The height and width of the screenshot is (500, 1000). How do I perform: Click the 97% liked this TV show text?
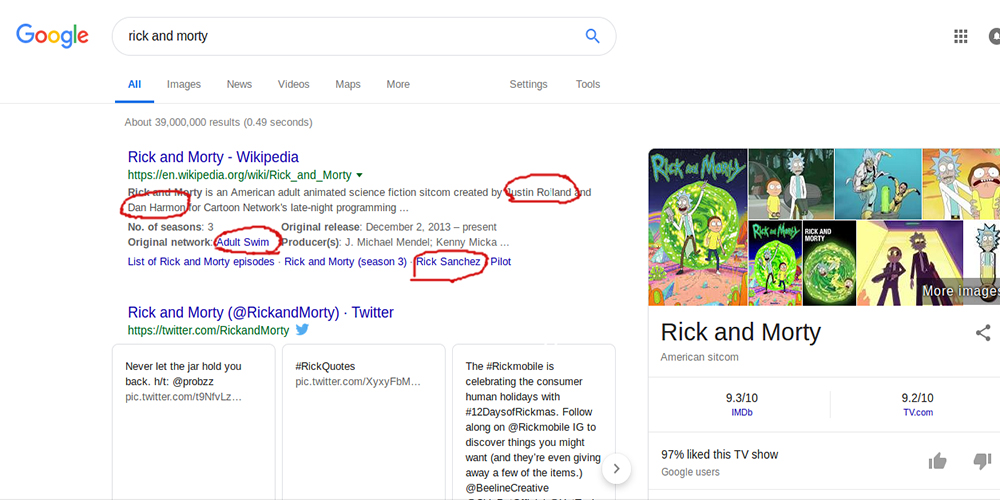[x=719, y=455]
